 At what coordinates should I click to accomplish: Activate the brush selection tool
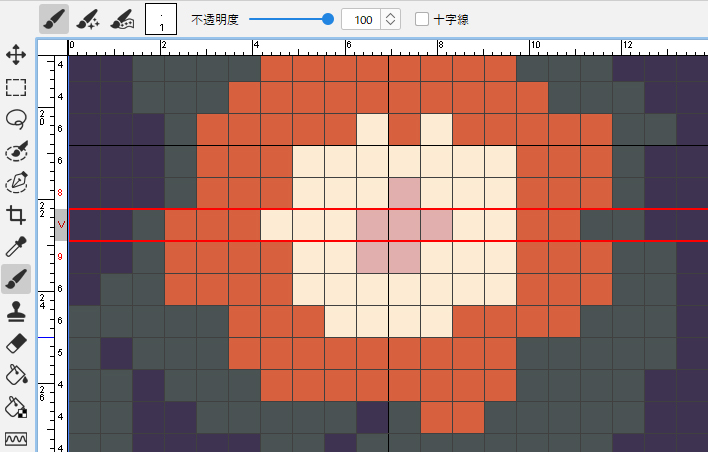click(15, 151)
